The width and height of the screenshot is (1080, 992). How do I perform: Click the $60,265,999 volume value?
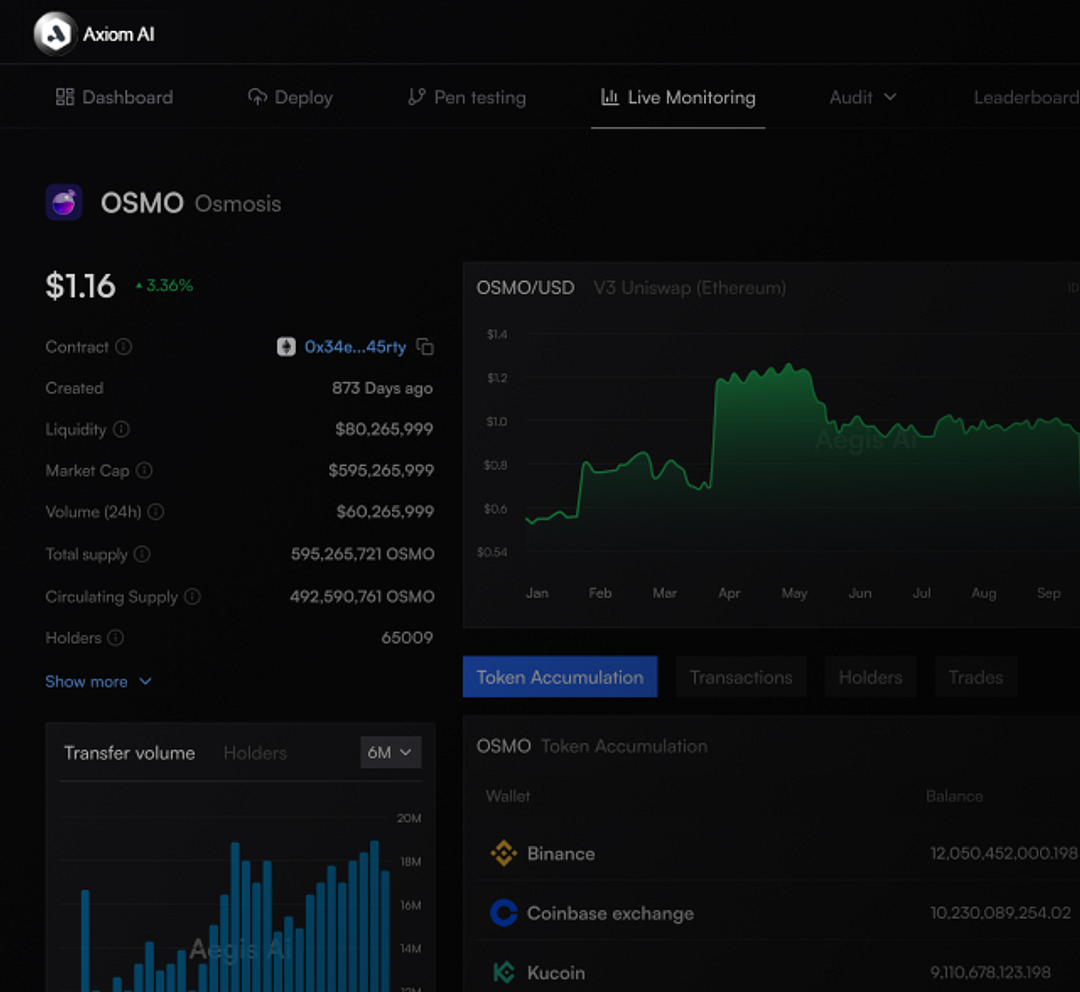tap(385, 512)
